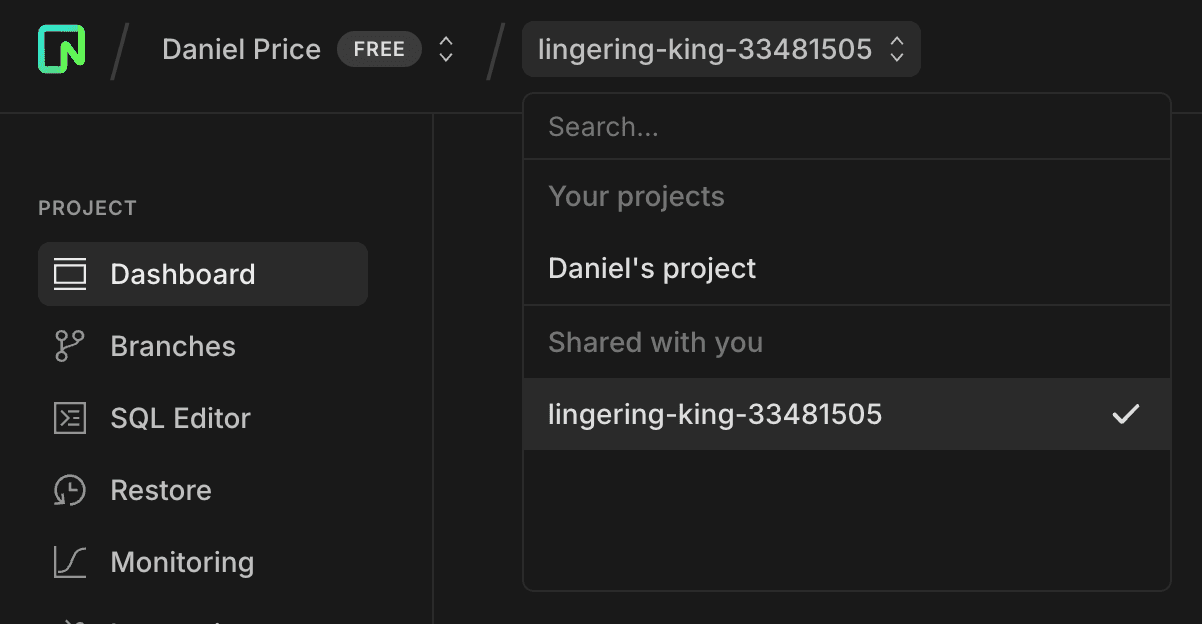Click the SQL Editor icon
1202x624 pixels.
pyautogui.click(x=70, y=418)
